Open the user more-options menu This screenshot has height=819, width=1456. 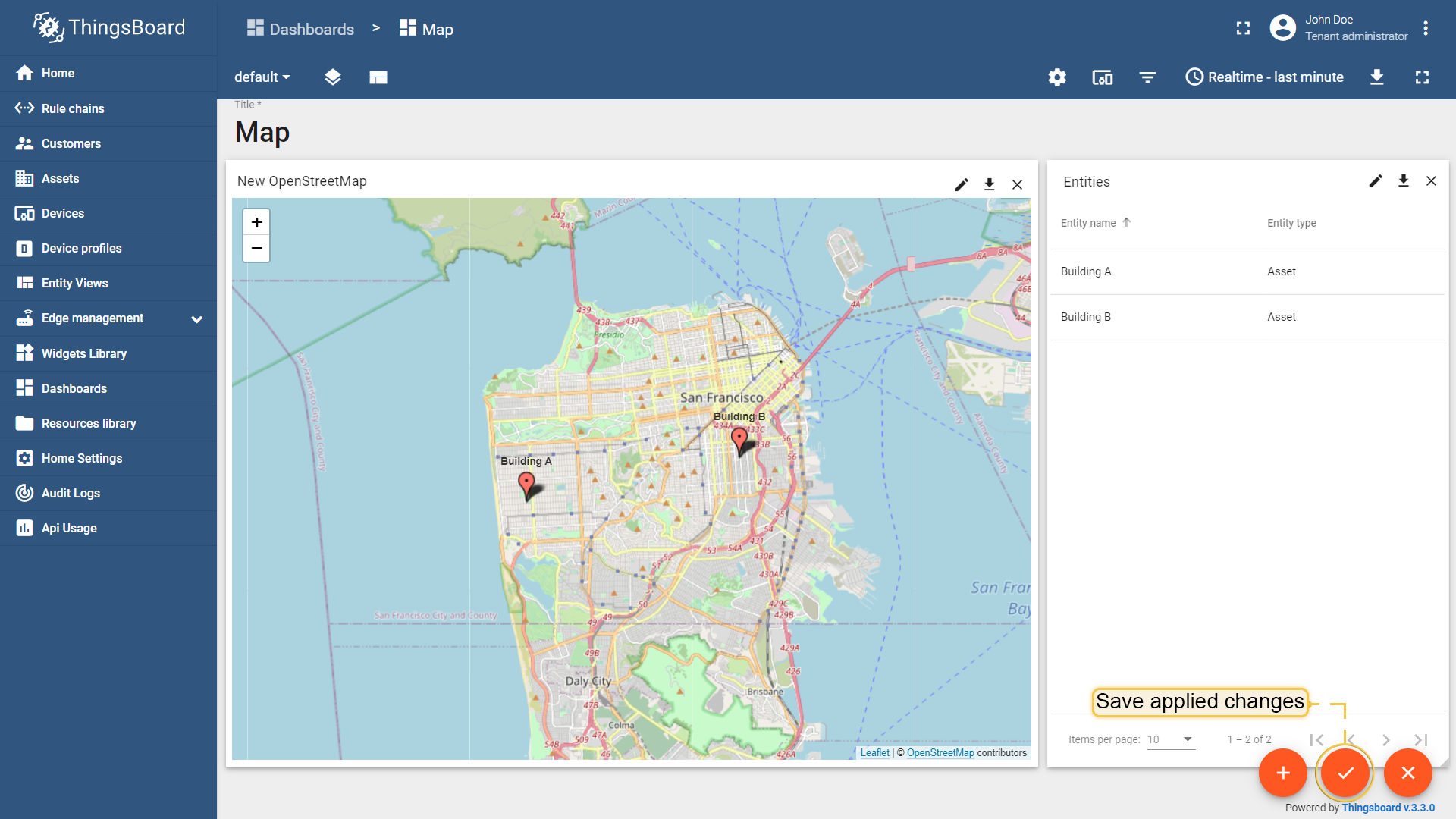point(1426,28)
